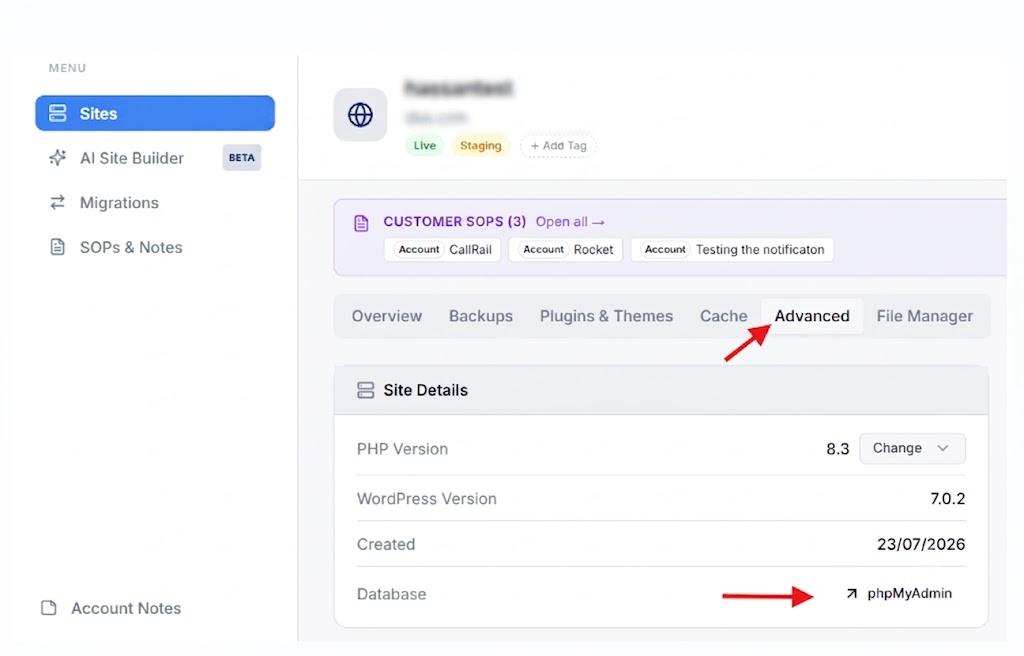Click the Site Details server icon

(366, 390)
